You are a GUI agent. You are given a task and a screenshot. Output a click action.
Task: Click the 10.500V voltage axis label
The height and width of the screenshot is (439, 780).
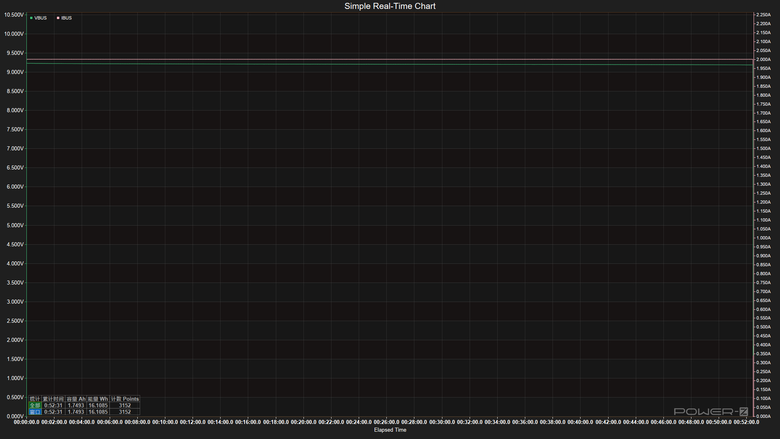[14, 15]
